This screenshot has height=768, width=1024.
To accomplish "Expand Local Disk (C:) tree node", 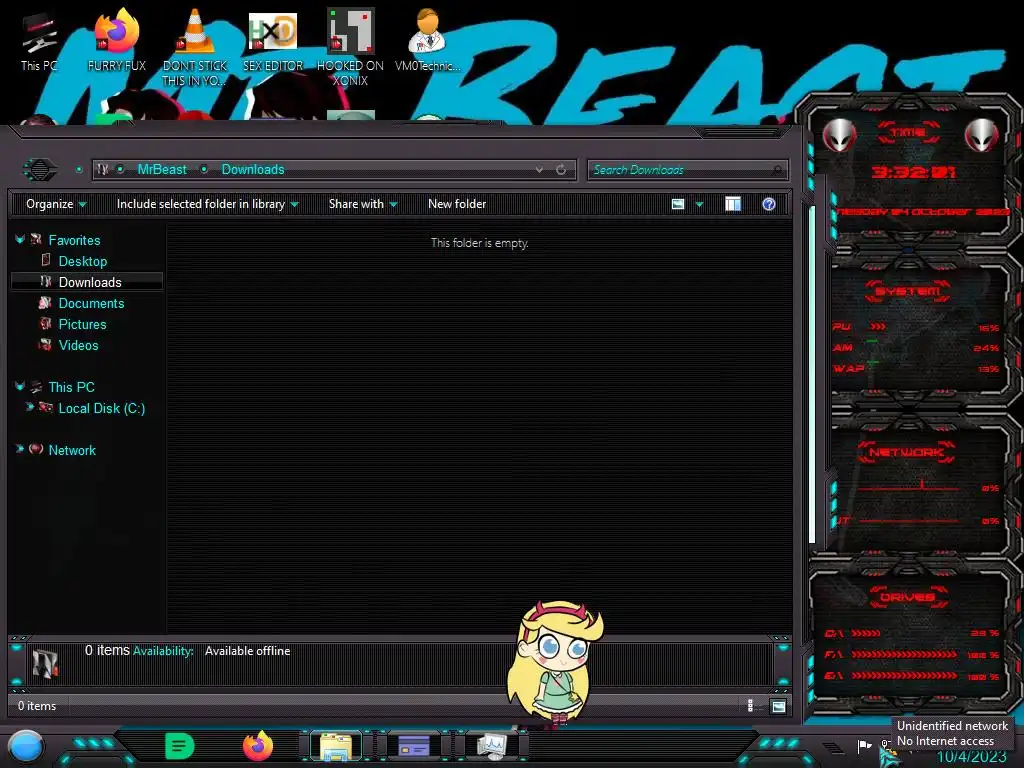I will pos(29,407).
